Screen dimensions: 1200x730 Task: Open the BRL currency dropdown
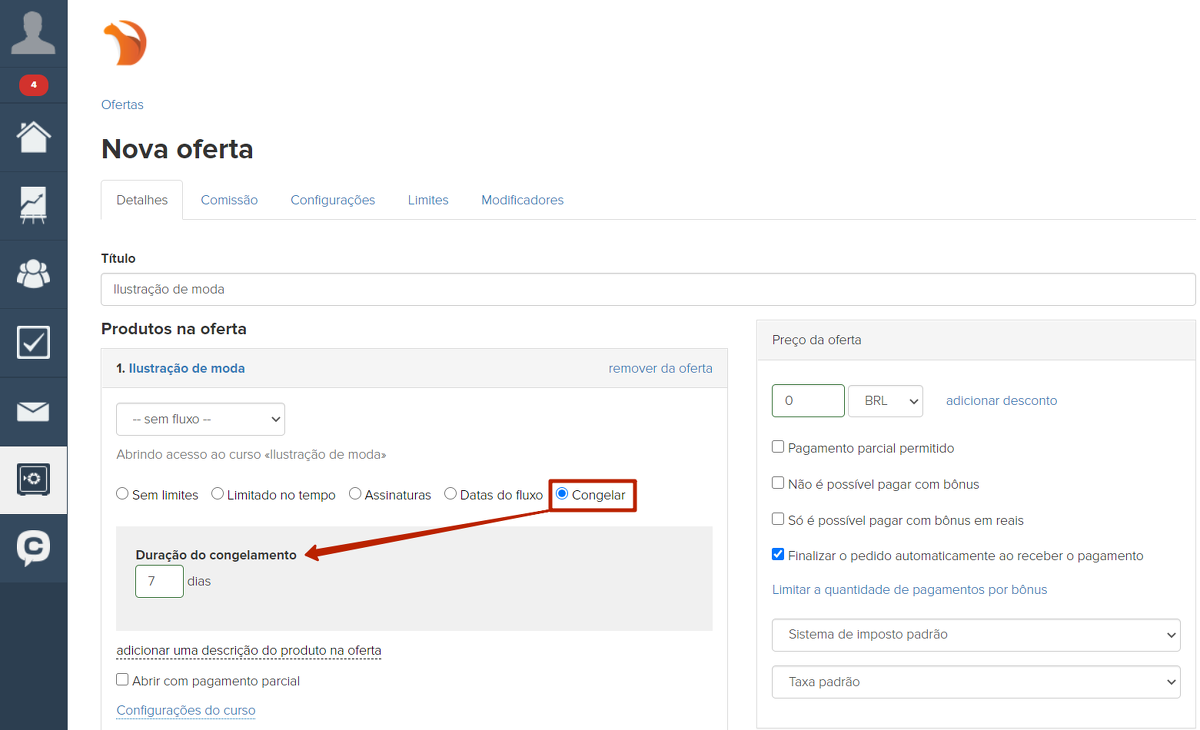click(885, 401)
